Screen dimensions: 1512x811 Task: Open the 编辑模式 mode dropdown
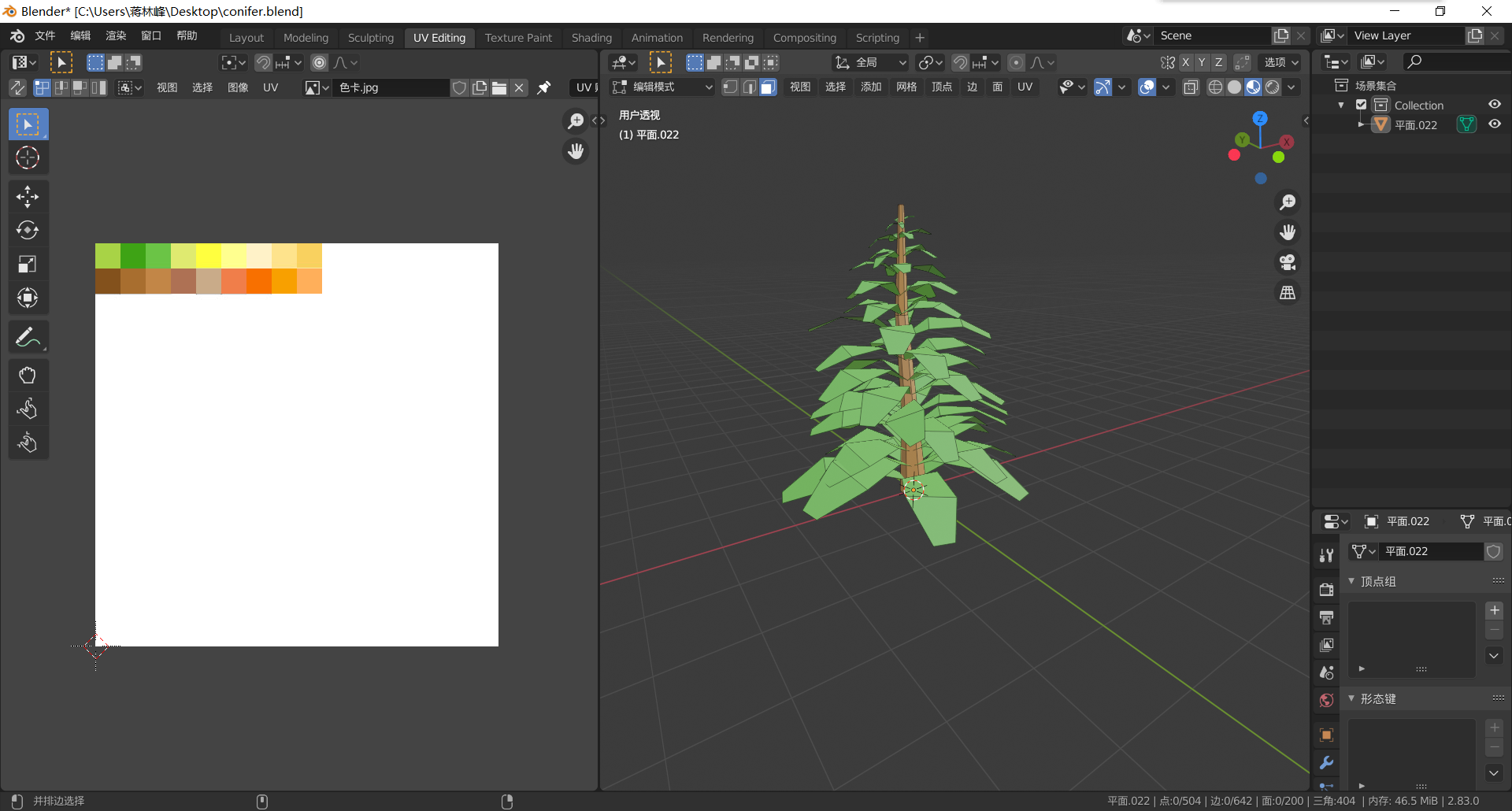663,87
